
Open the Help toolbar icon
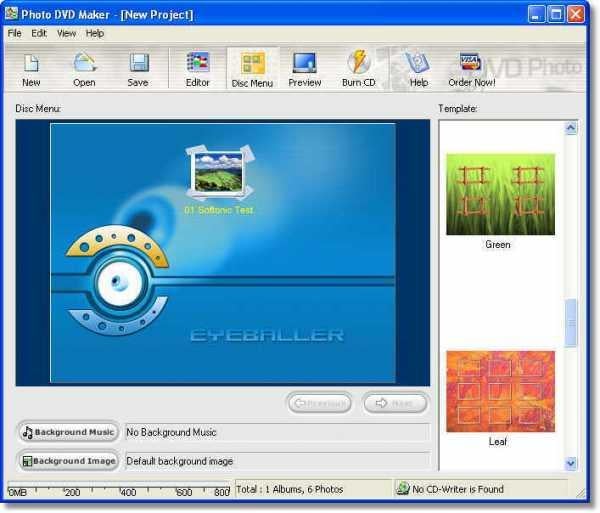coord(417,63)
